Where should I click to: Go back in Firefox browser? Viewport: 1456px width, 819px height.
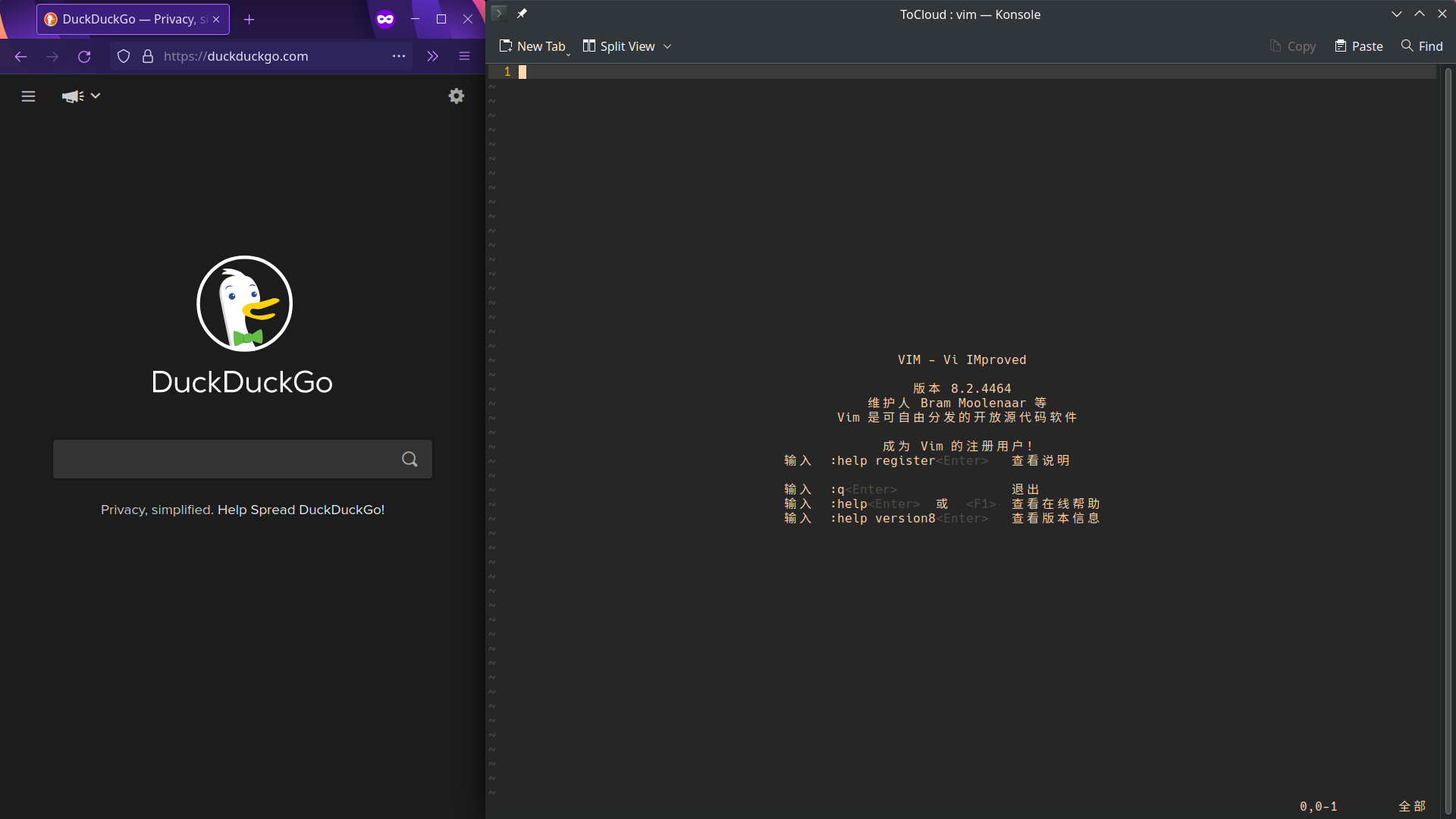[x=20, y=56]
